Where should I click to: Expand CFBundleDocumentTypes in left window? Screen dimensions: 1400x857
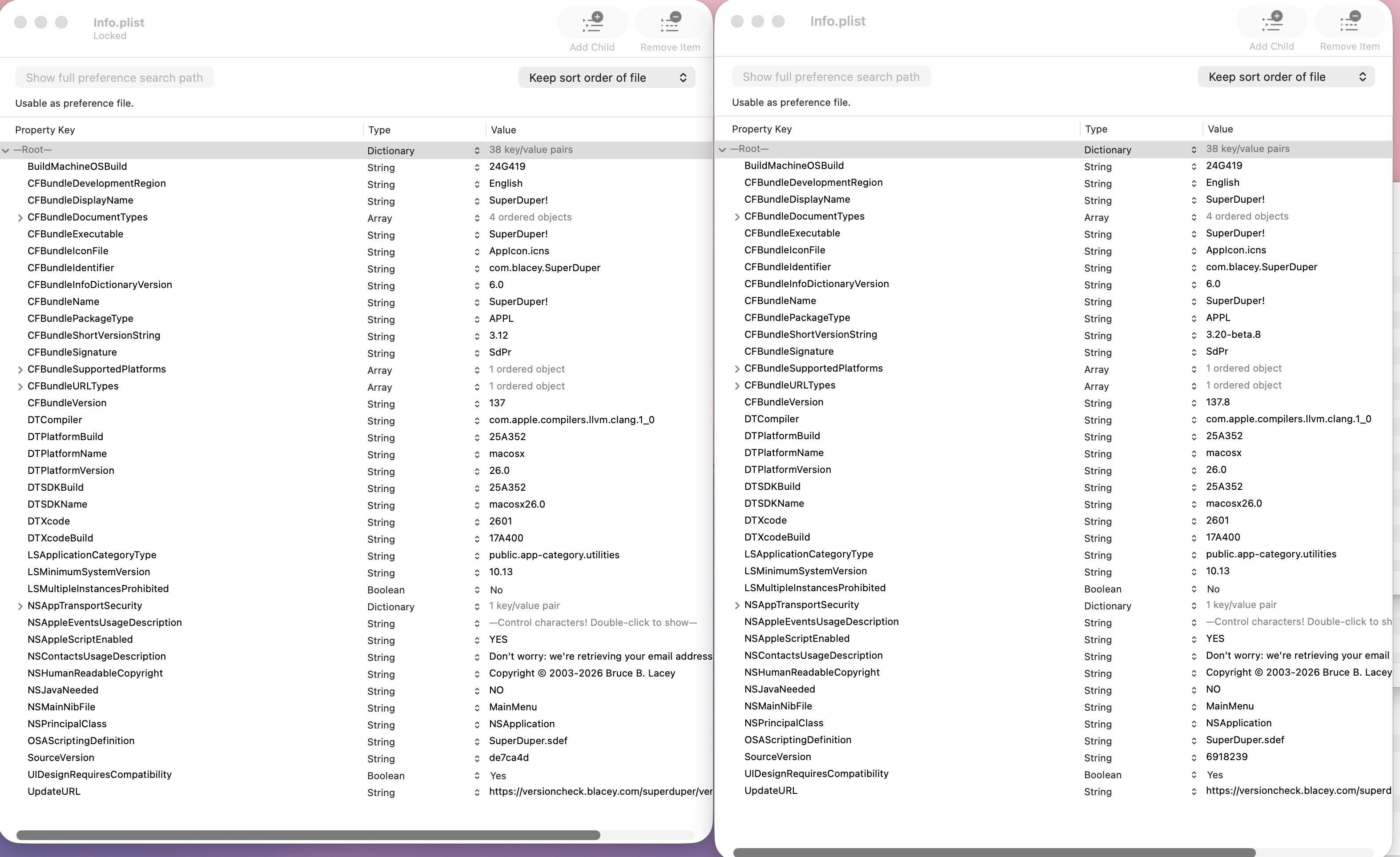tap(20, 217)
